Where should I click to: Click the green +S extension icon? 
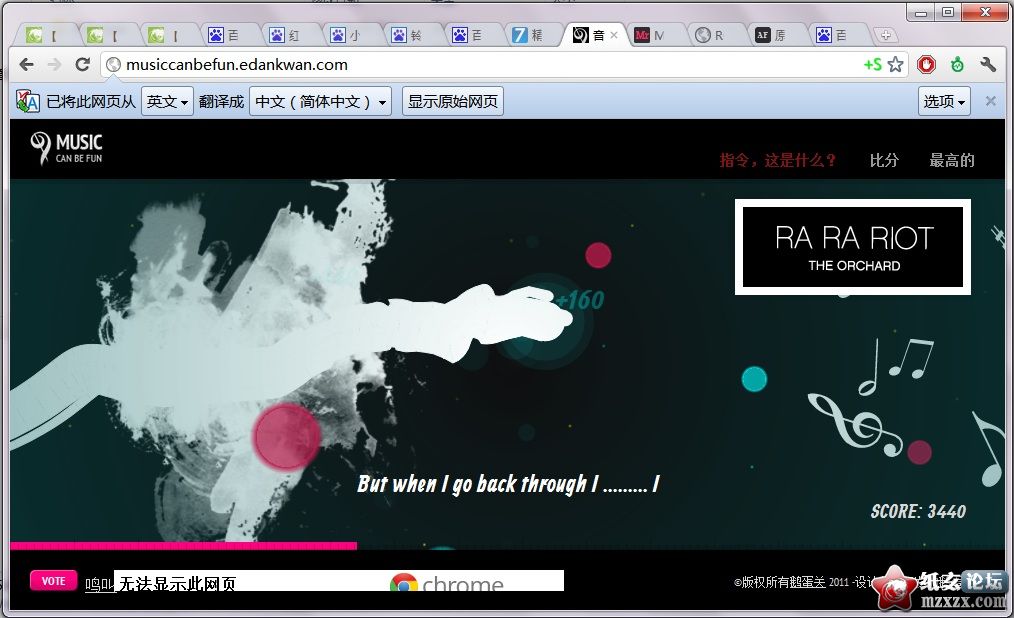(x=872, y=65)
